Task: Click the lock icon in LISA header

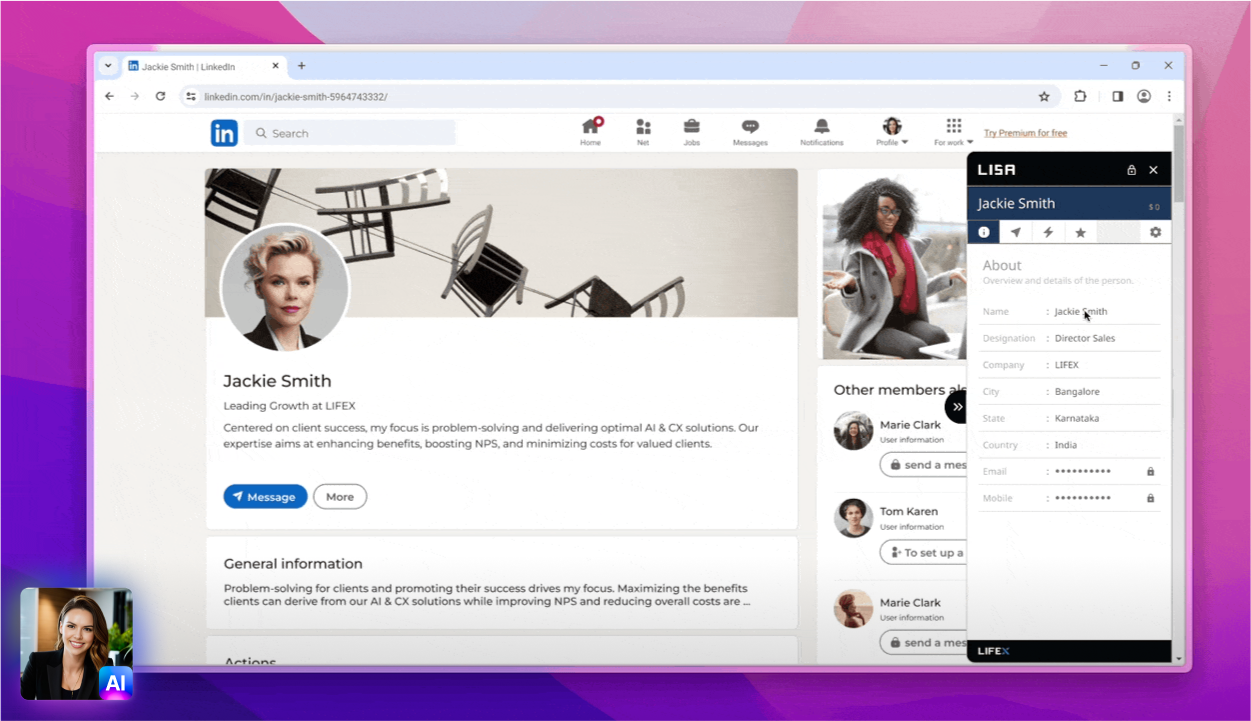Action: click(1131, 170)
